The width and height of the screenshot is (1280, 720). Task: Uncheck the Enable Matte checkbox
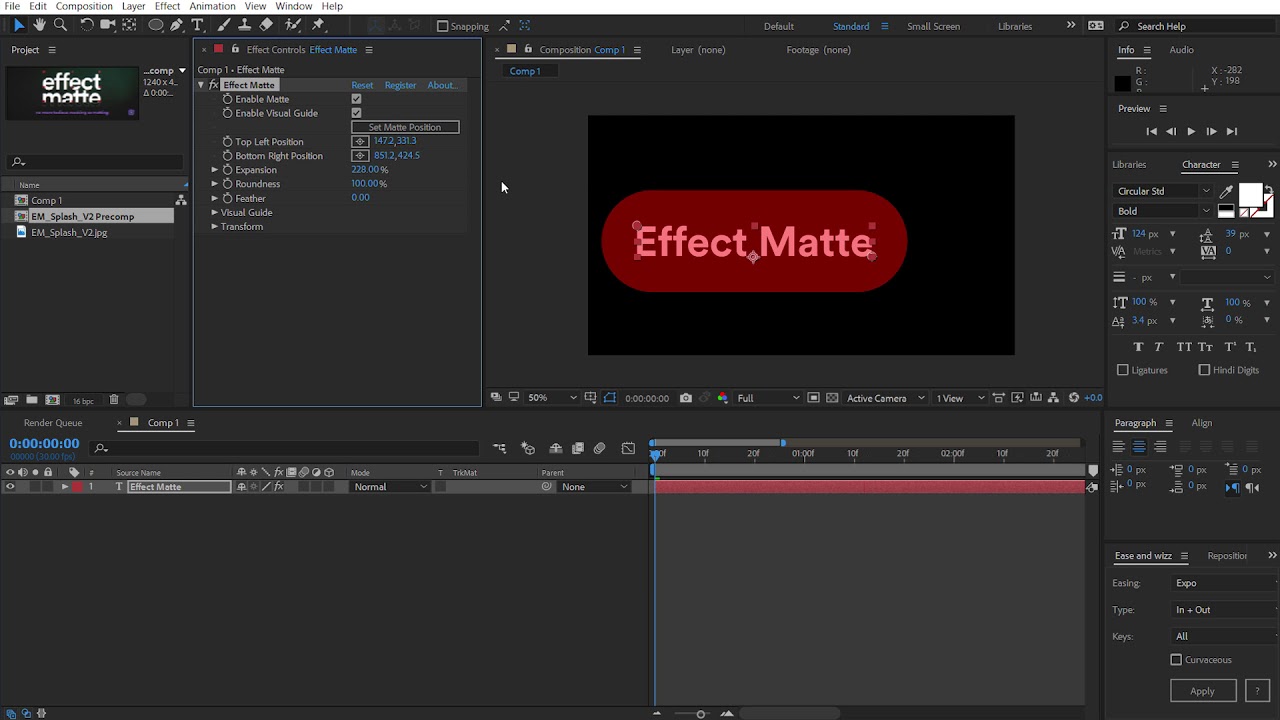click(356, 99)
